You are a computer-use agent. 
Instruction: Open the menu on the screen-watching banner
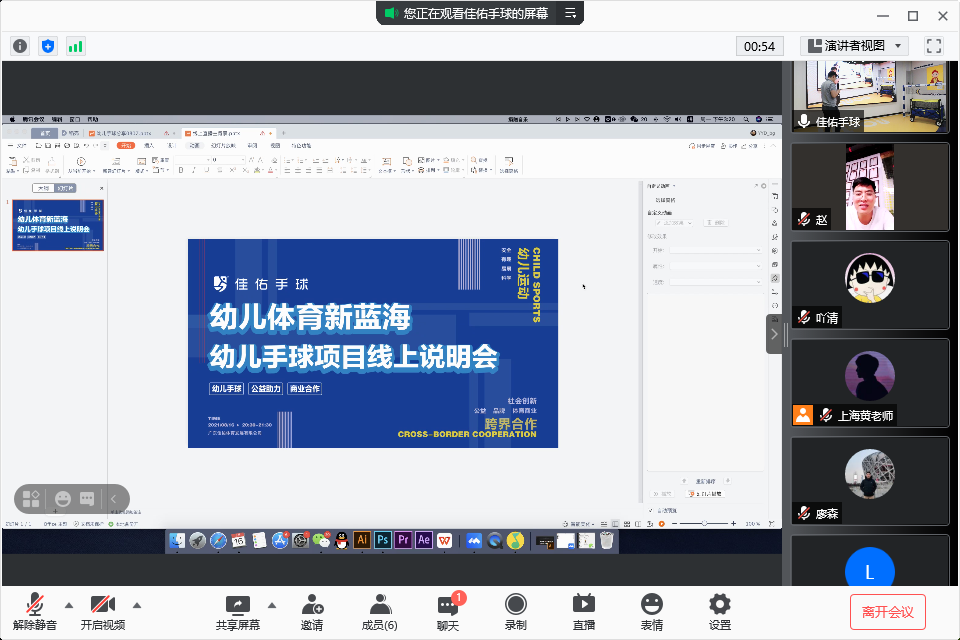pos(570,14)
